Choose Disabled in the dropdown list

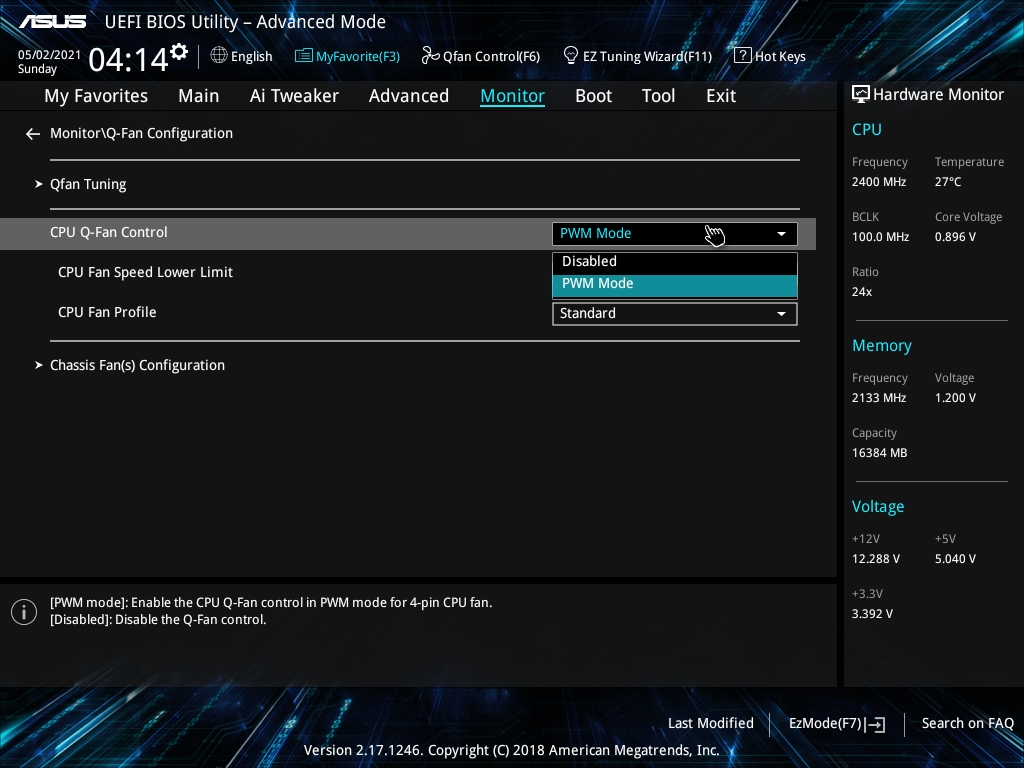[x=675, y=261]
